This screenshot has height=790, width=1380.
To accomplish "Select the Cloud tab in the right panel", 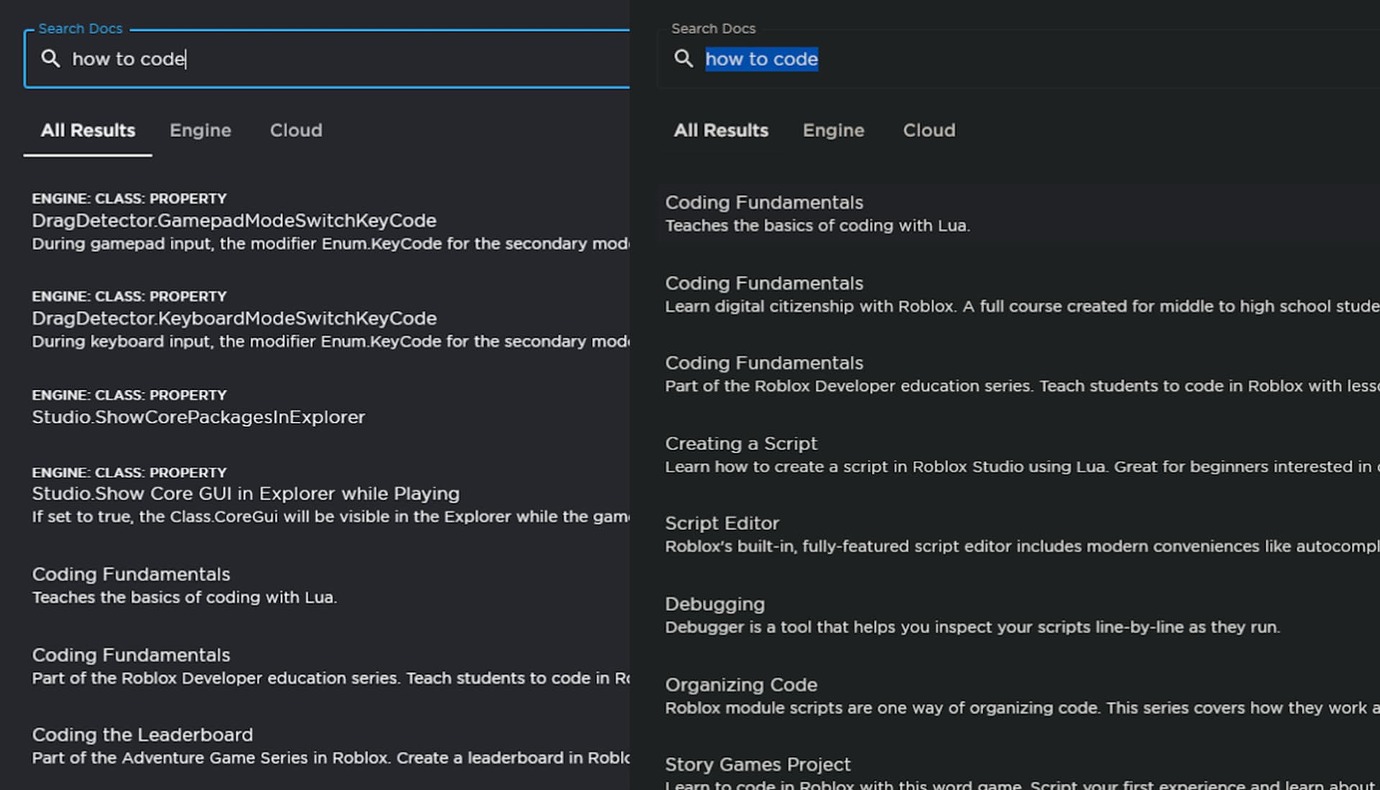I will pyautogui.click(x=928, y=130).
